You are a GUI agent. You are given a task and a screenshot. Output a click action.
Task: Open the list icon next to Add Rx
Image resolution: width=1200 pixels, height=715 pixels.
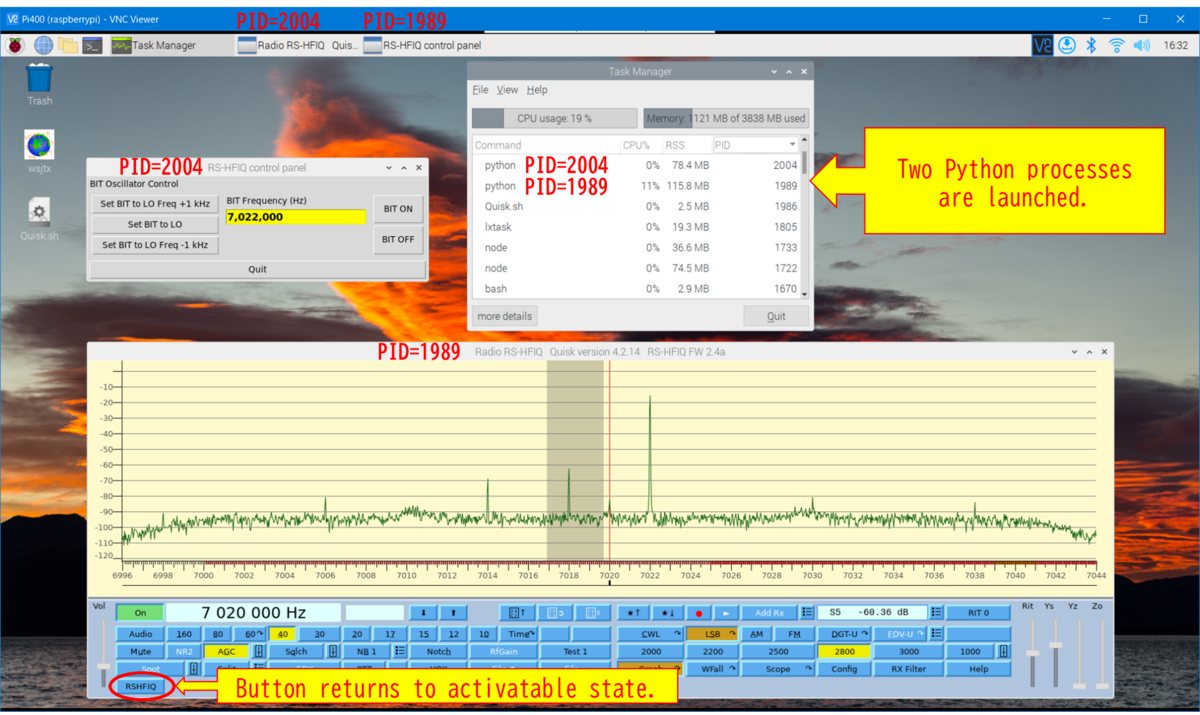point(807,612)
